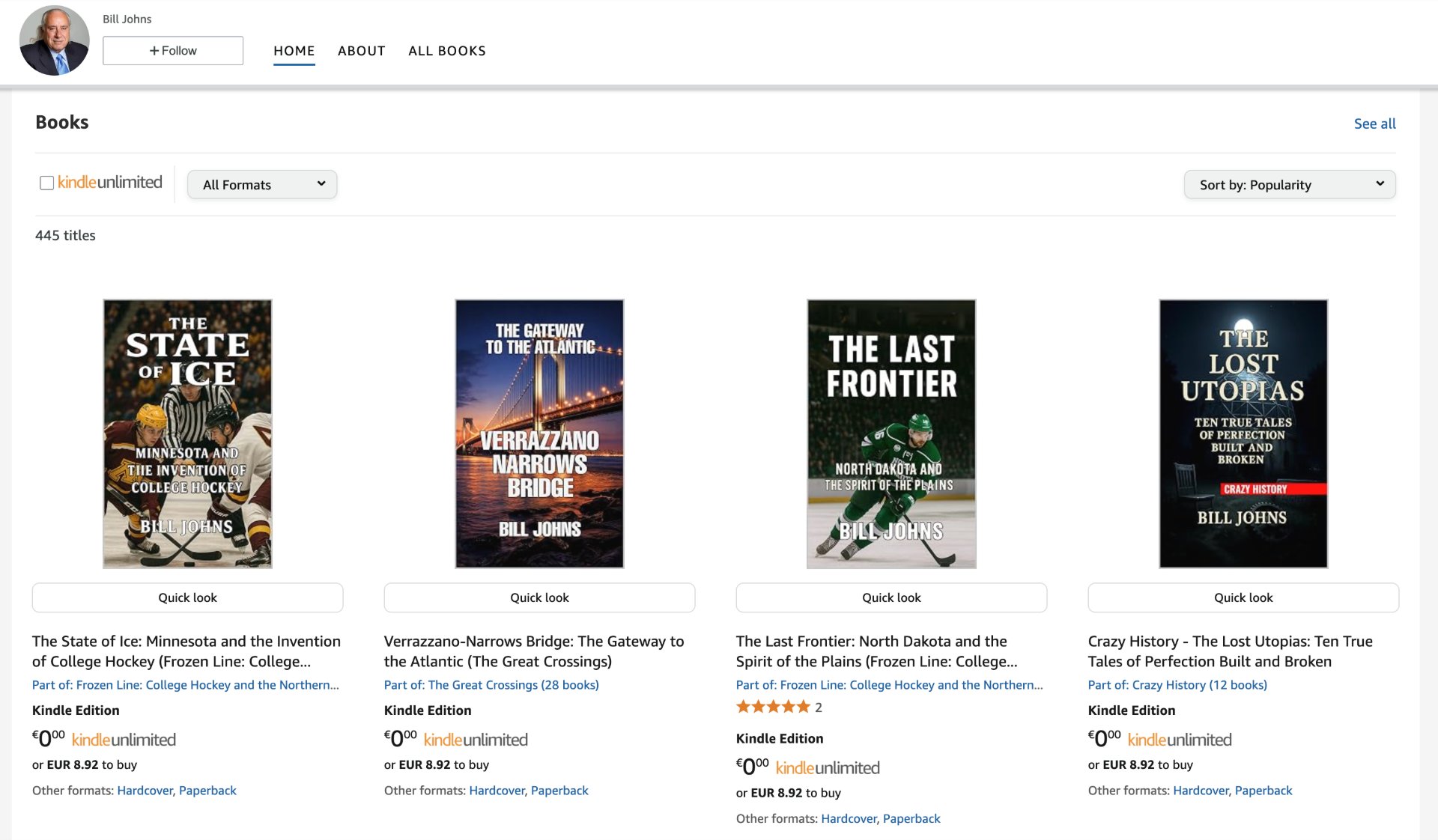Image resolution: width=1438 pixels, height=840 pixels.
Task: Click Kindle Unlimited logo under Lost Utopias
Action: point(1180,740)
